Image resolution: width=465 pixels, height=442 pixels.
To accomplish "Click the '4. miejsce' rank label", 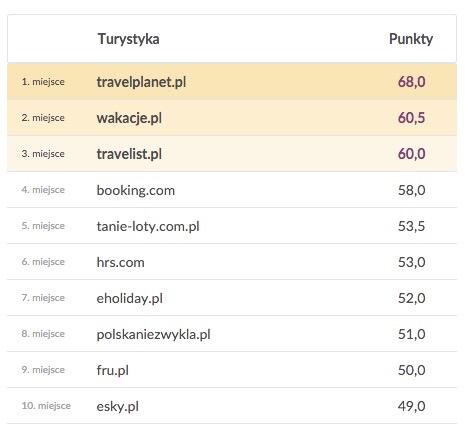I will [x=43, y=190].
